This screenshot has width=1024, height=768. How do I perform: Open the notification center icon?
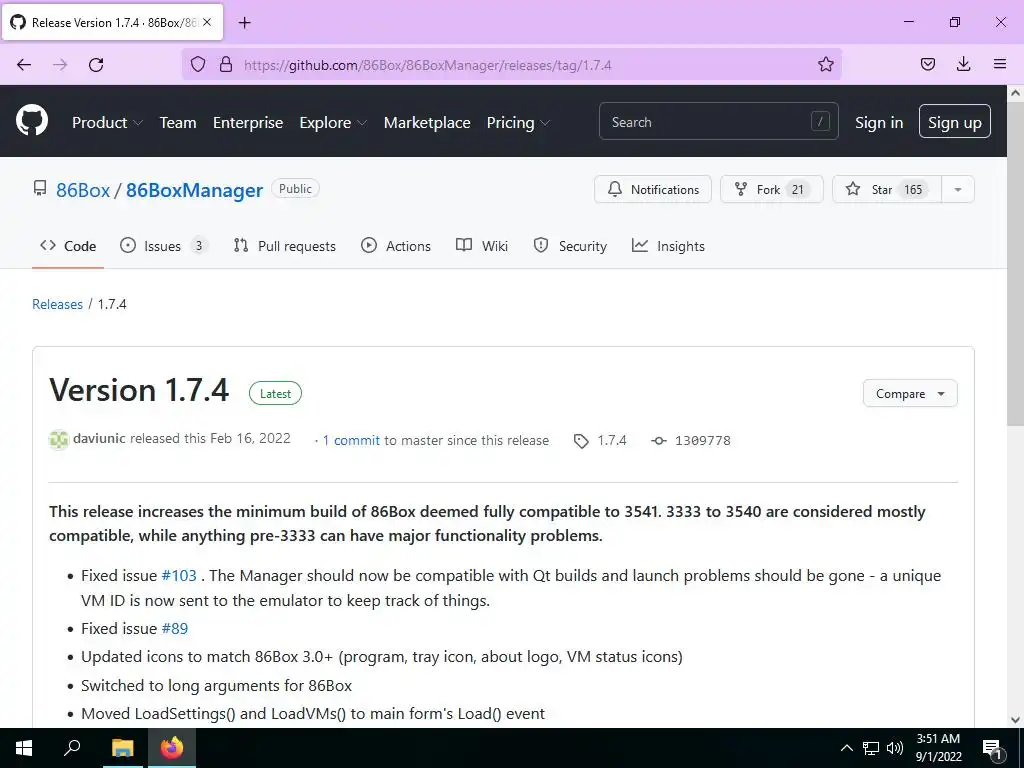click(x=992, y=750)
